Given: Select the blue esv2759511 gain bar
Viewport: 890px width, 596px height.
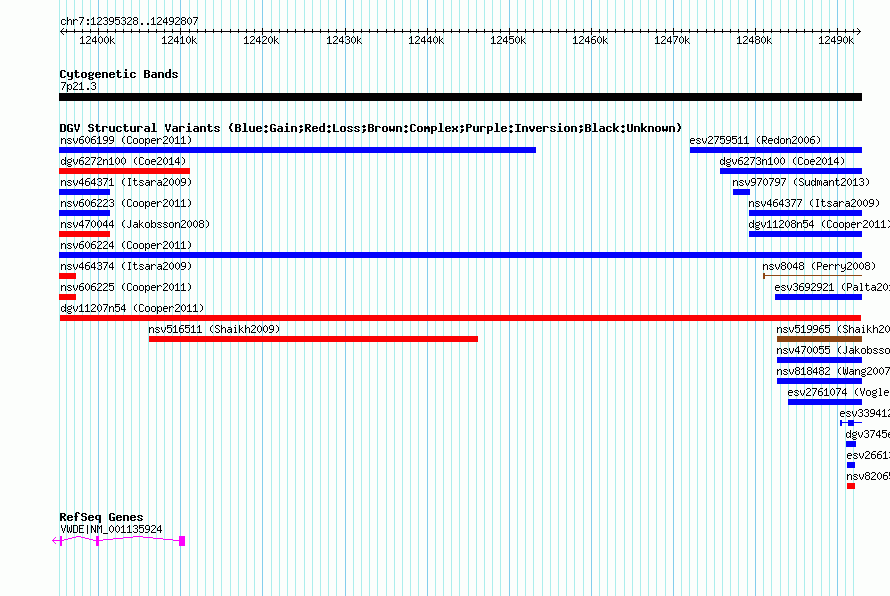Looking at the screenshot, I should [x=776, y=150].
